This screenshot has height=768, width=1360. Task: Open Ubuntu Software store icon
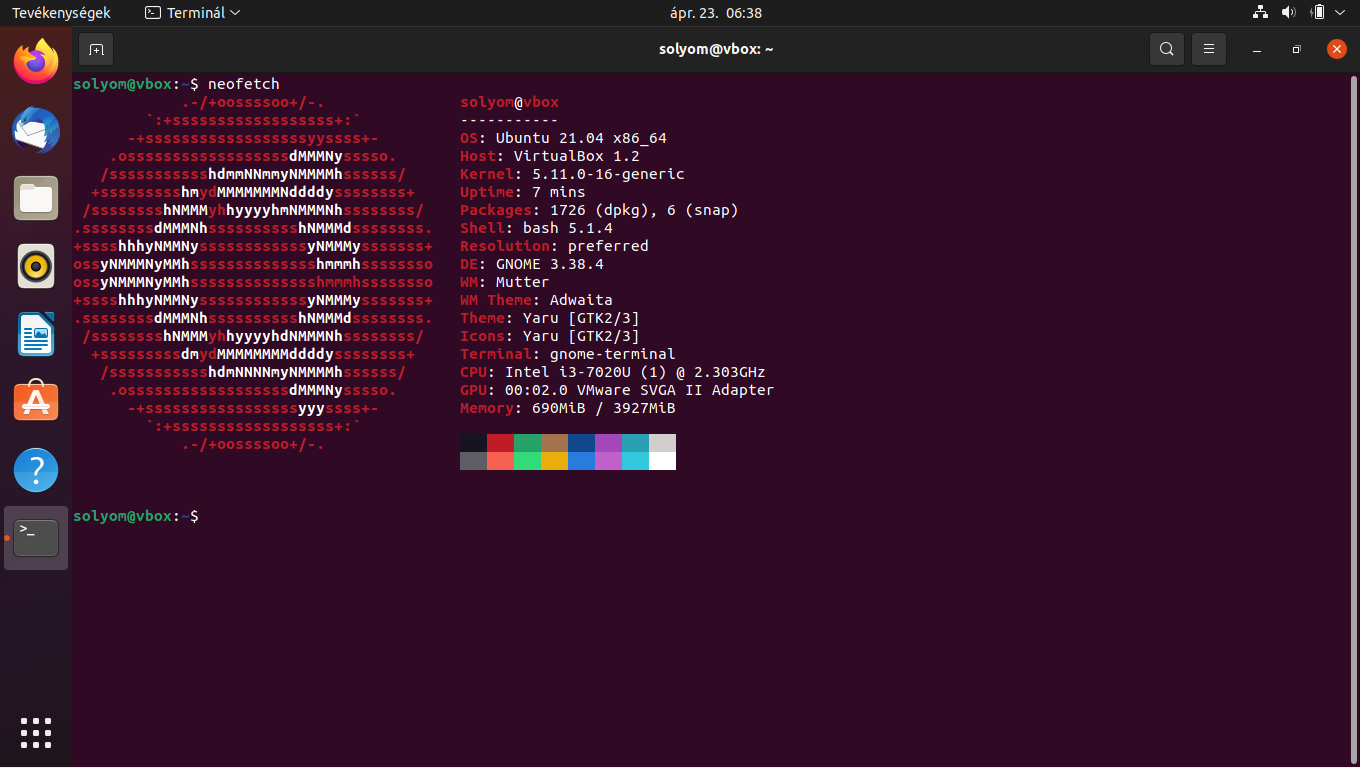click(x=36, y=402)
